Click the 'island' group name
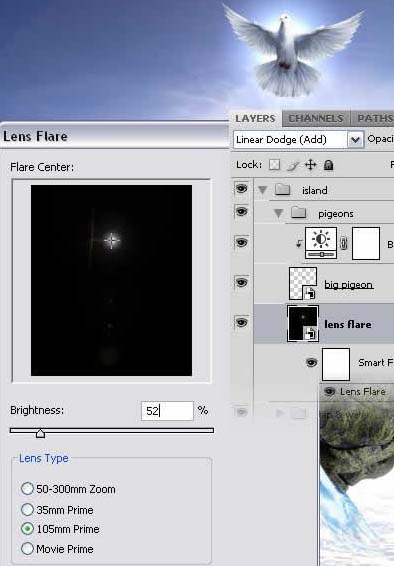Viewport: 394px width, 566px height. (x=315, y=190)
